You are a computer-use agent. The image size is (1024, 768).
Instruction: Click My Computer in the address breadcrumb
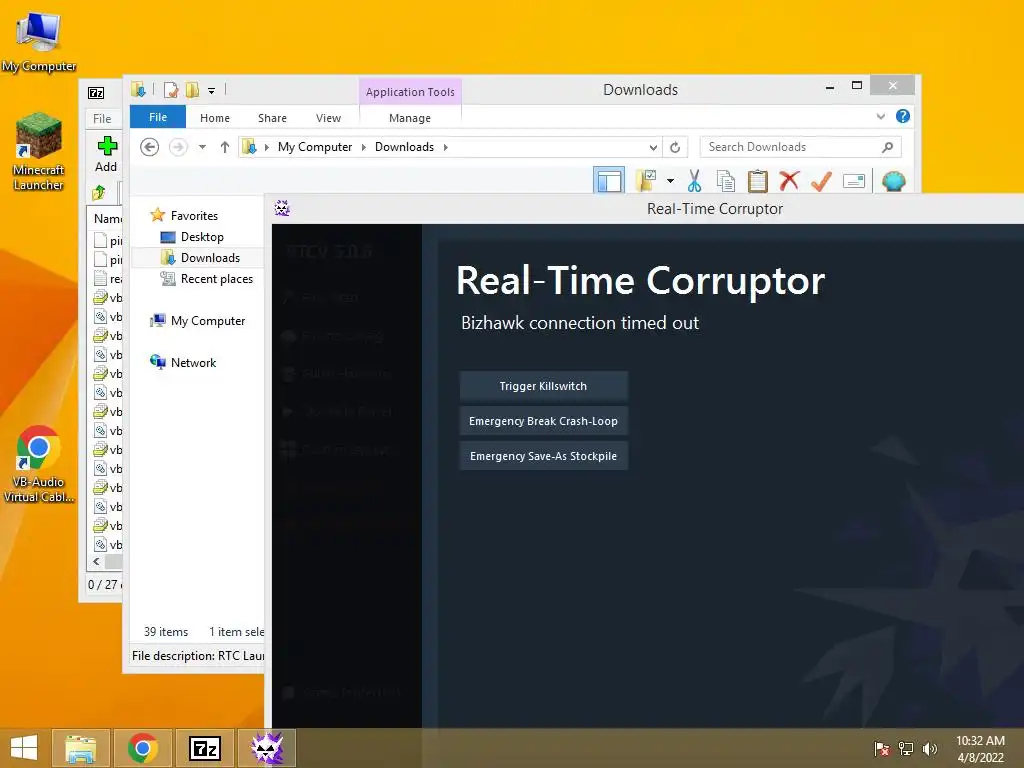(x=315, y=147)
